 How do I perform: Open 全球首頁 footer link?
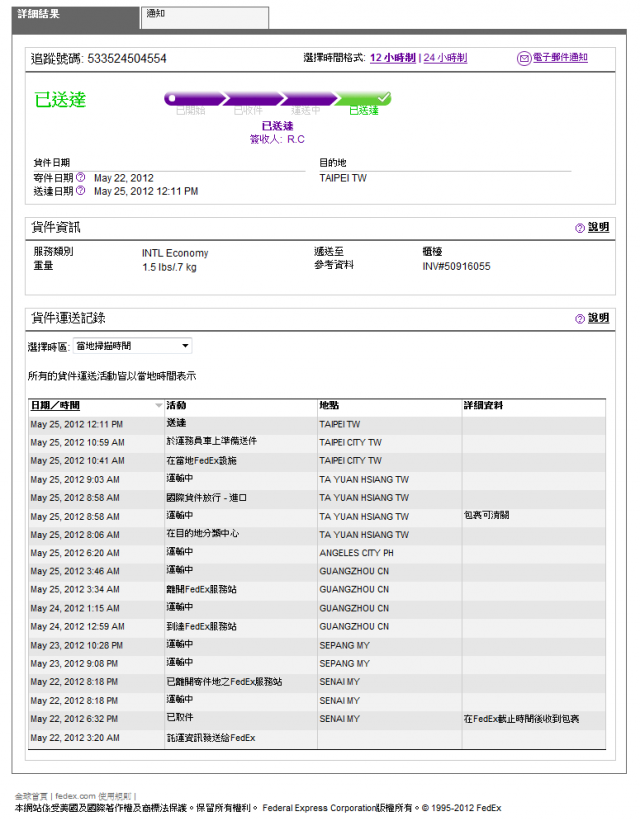[x=31, y=796]
